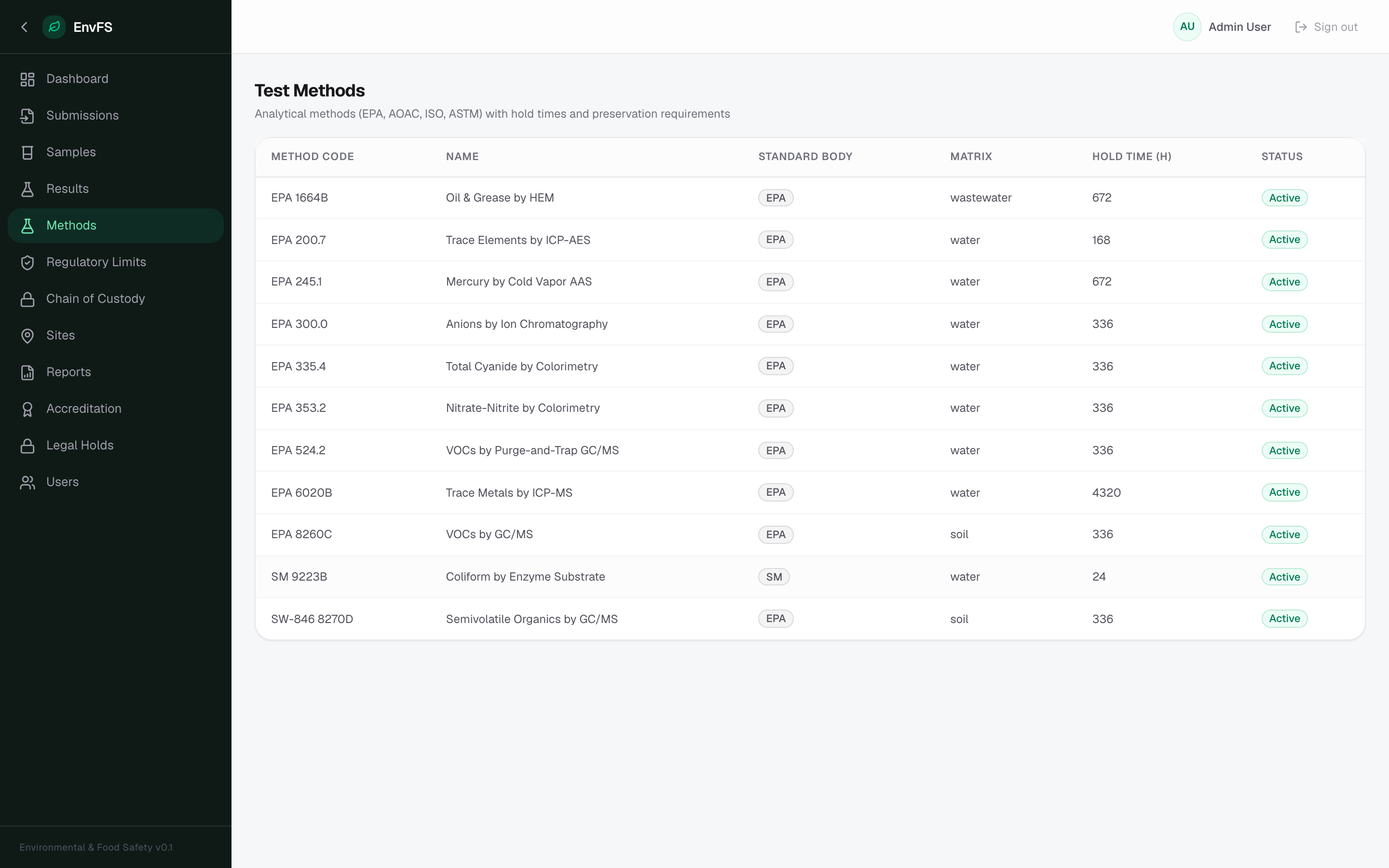Screen dimensions: 1389x868
Task: Click the Regulatory Limits shield icon
Action: click(x=27, y=263)
